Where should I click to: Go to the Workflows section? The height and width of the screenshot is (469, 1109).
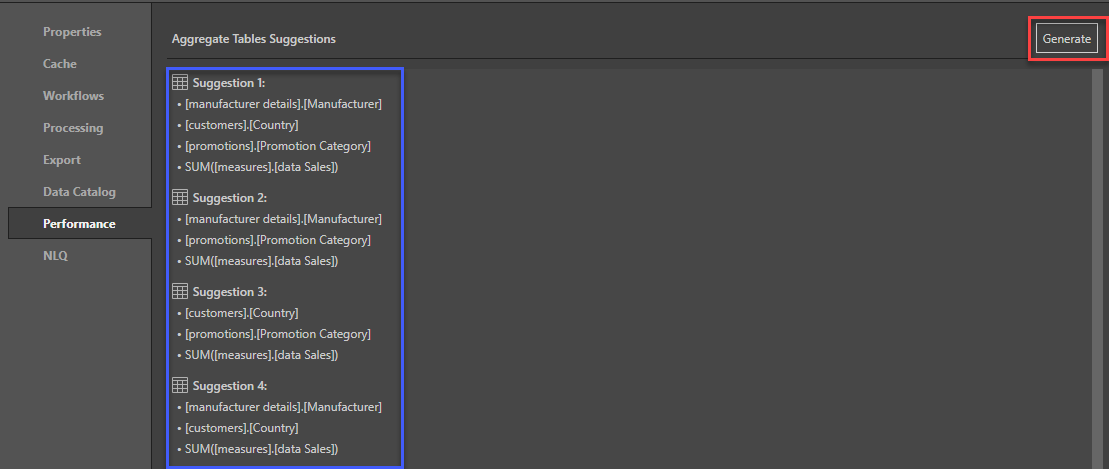coord(73,96)
